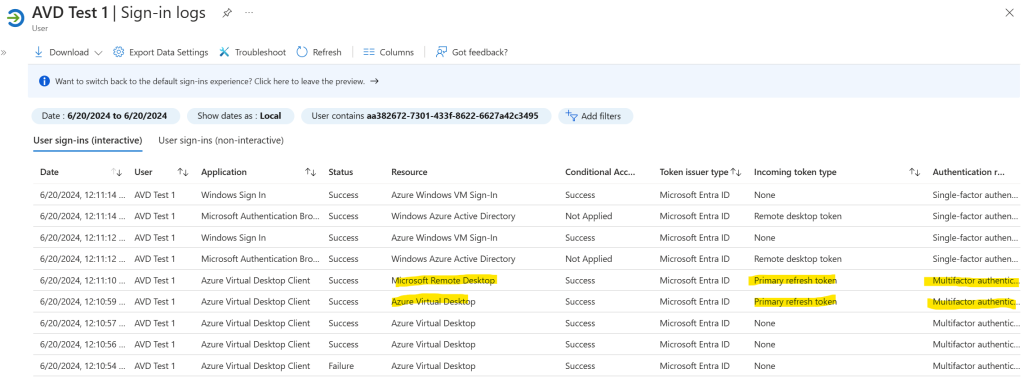Open Export Data Settings gear

(x=118, y=52)
